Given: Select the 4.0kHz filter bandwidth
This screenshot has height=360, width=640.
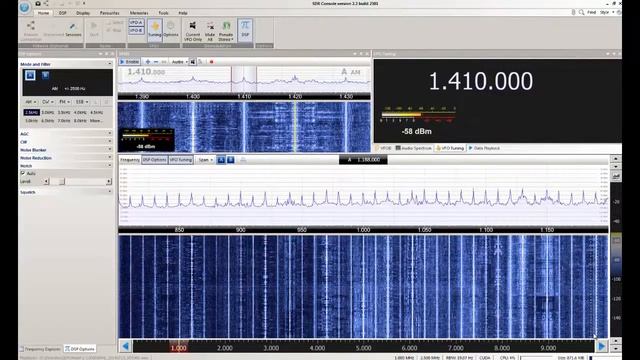Looking at the screenshot, I should (x=80, y=112).
